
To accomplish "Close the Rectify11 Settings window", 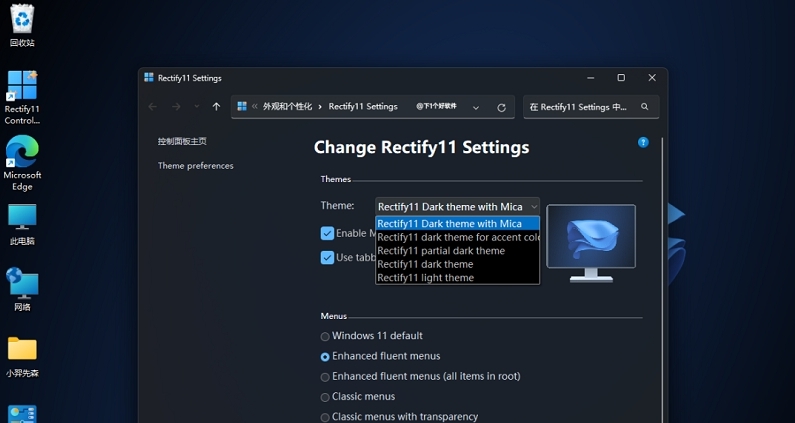I will [x=652, y=78].
